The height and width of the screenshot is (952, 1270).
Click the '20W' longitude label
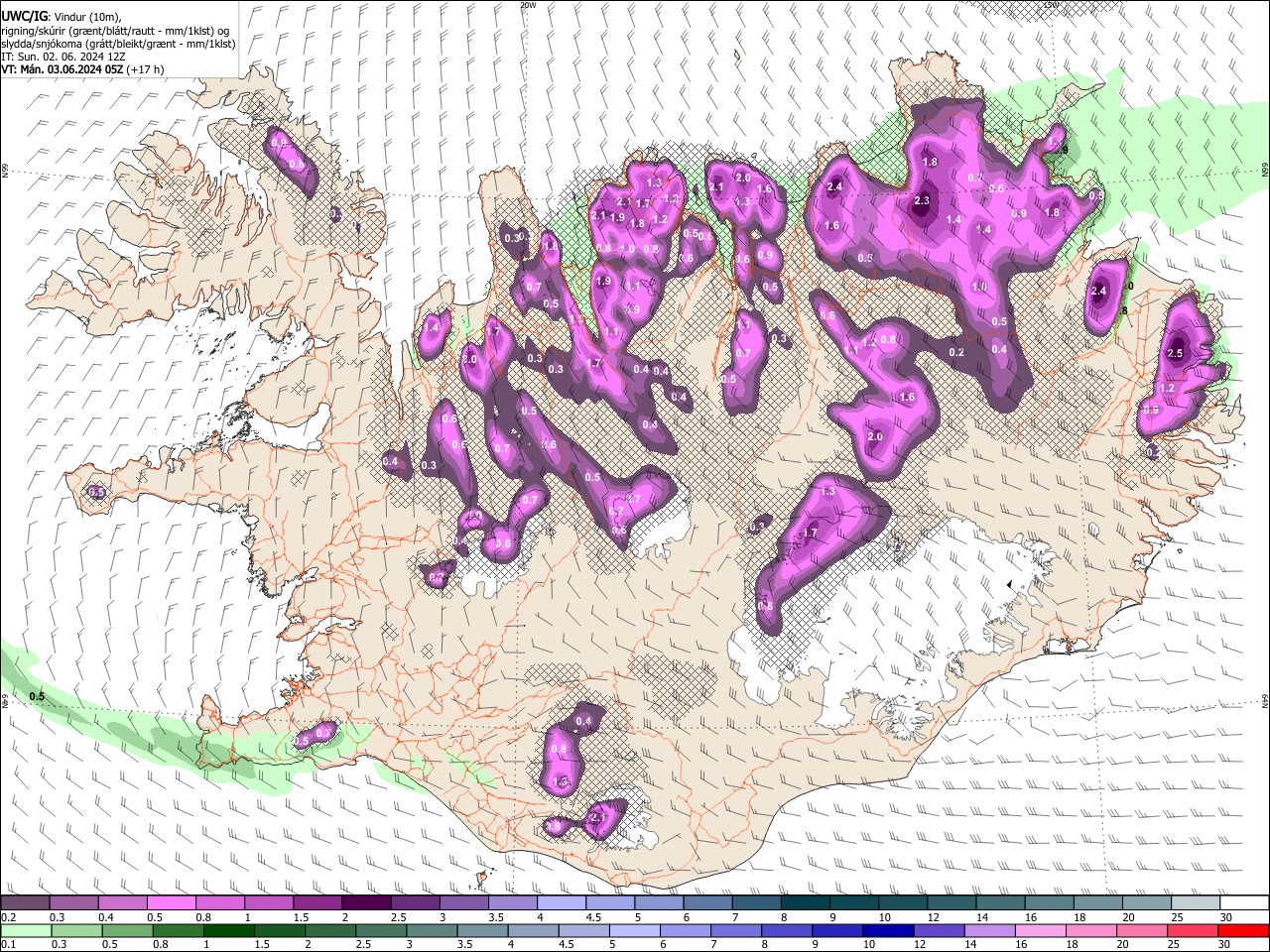[x=528, y=5]
